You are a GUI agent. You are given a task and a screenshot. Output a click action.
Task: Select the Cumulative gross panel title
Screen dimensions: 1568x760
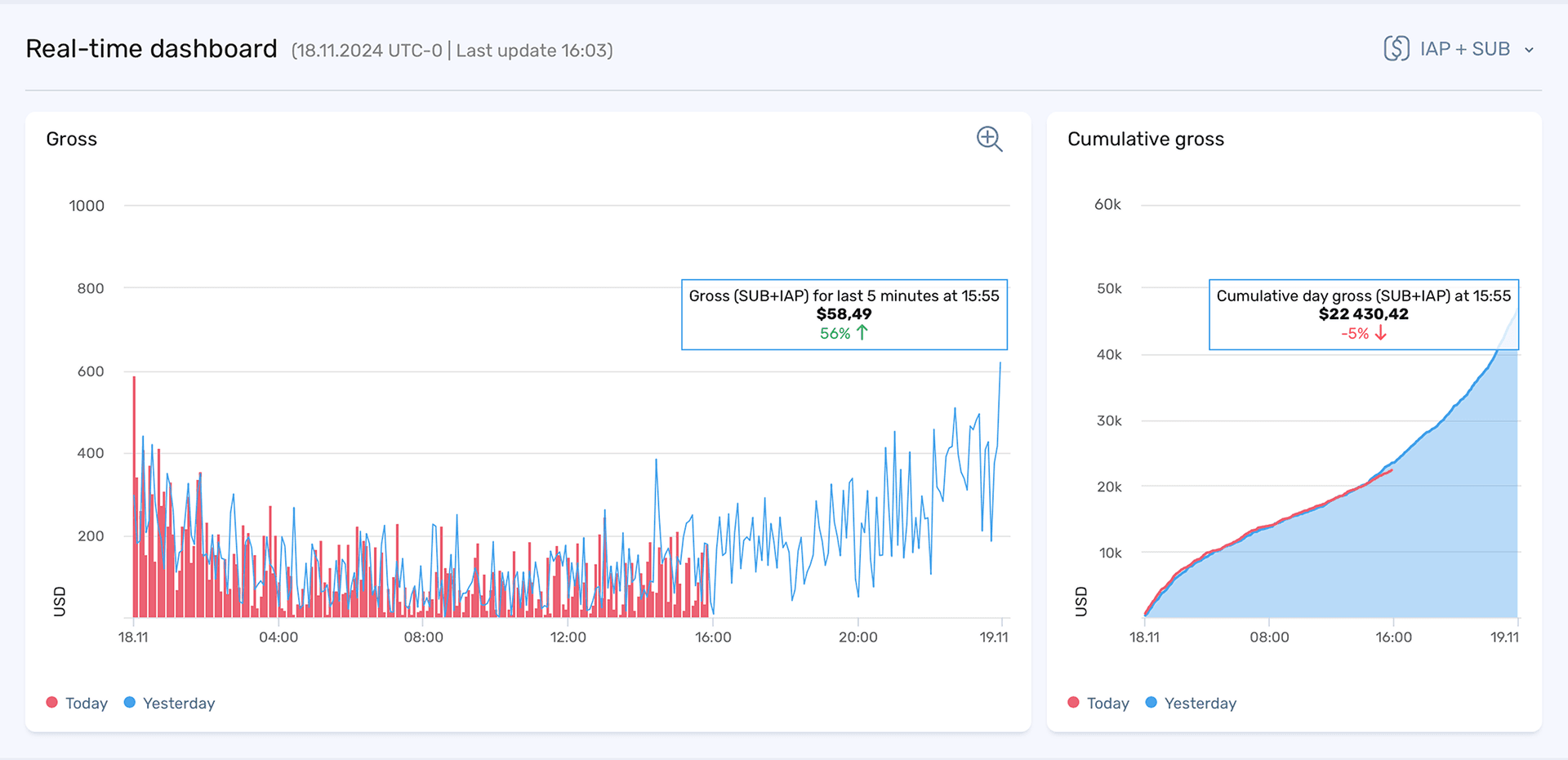point(1146,139)
